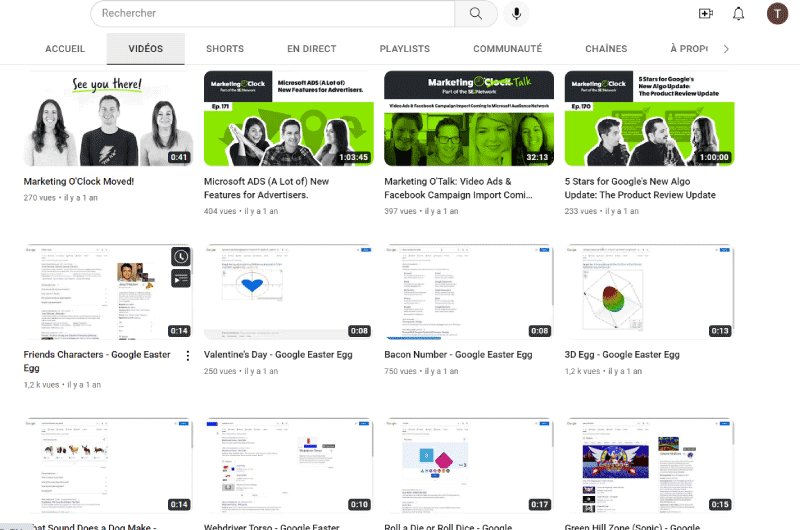Open Microsoft ADS New Features video title
800x530 pixels.
266,188
